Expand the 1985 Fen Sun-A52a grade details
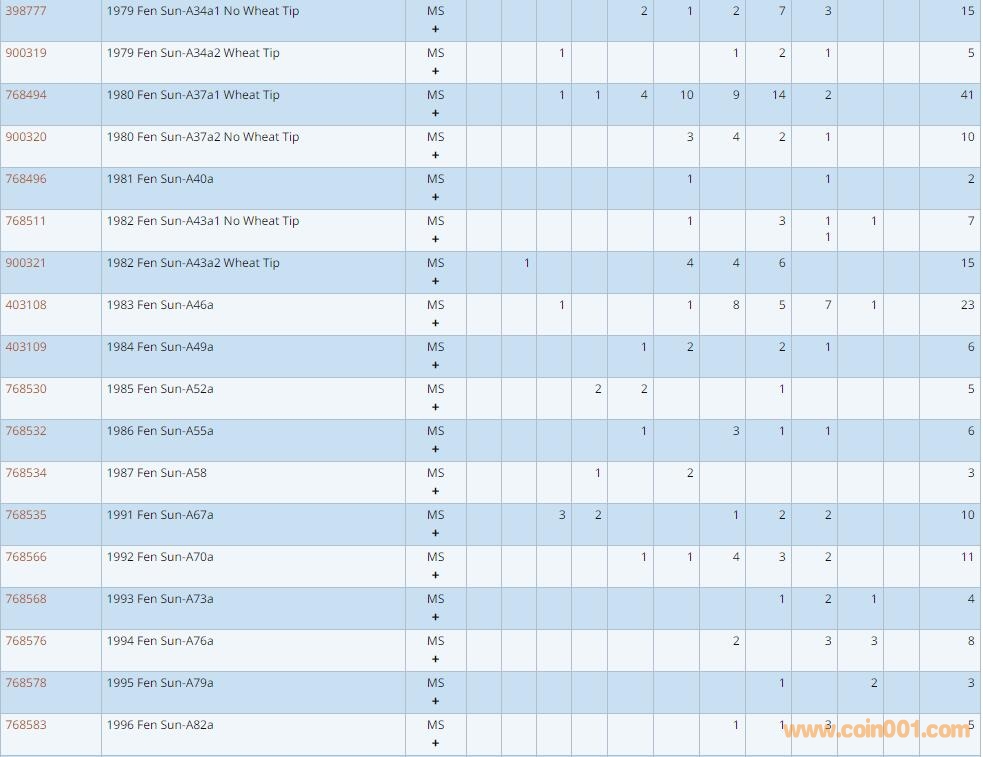 tap(435, 408)
